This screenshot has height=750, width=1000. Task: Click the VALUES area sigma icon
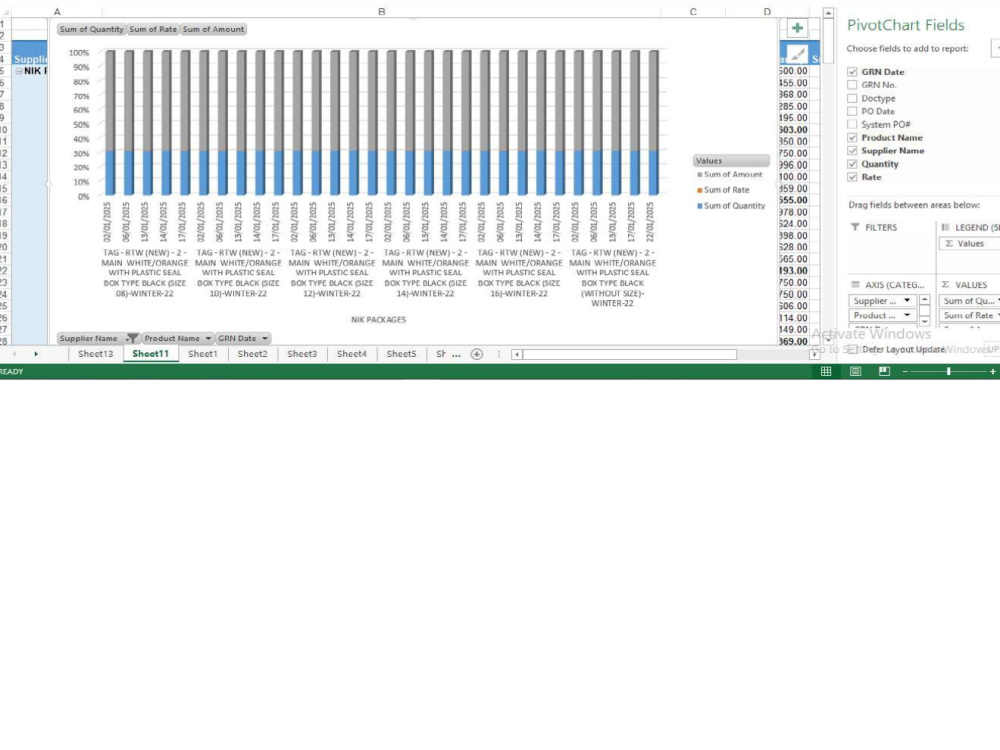click(945, 284)
